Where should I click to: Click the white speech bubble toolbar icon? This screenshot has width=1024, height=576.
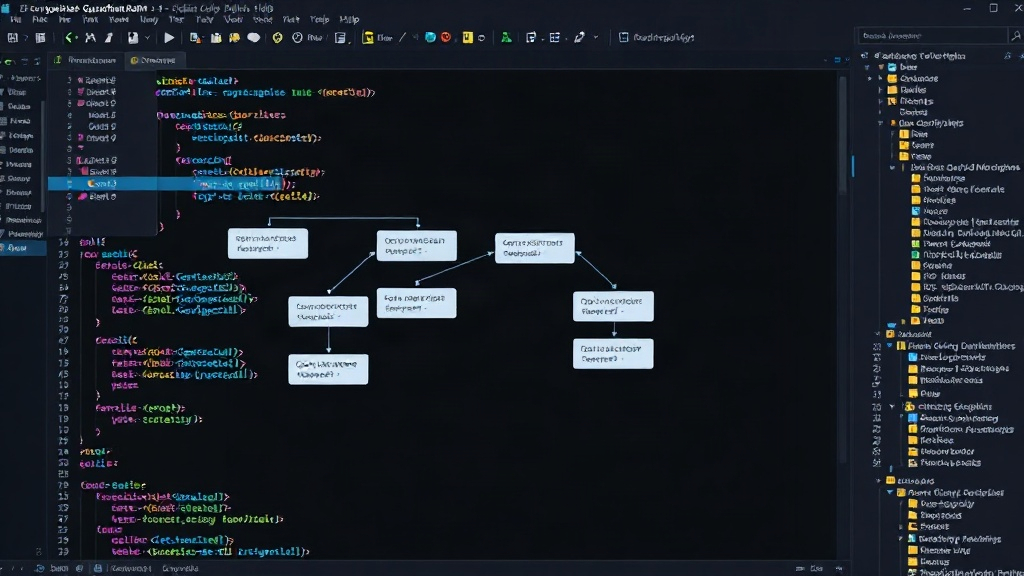click(x=253, y=38)
